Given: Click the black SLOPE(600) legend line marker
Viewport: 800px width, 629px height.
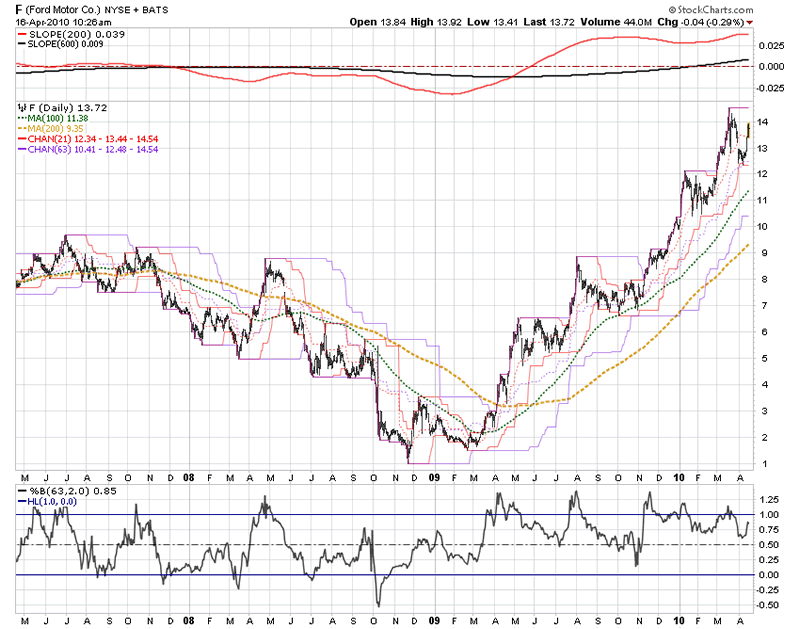Looking at the screenshot, I should coord(24,44).
